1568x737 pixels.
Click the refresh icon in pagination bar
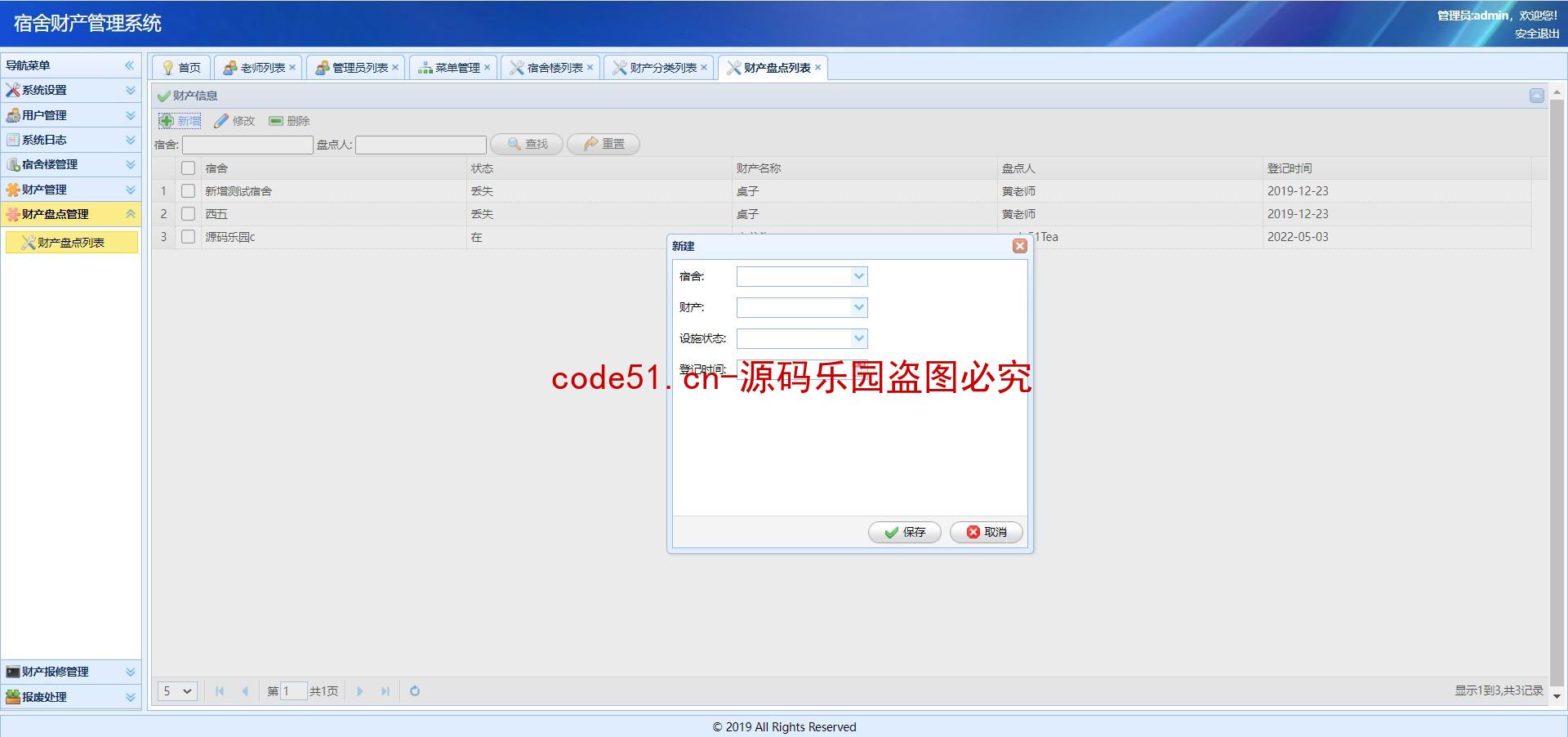(415, 691)
